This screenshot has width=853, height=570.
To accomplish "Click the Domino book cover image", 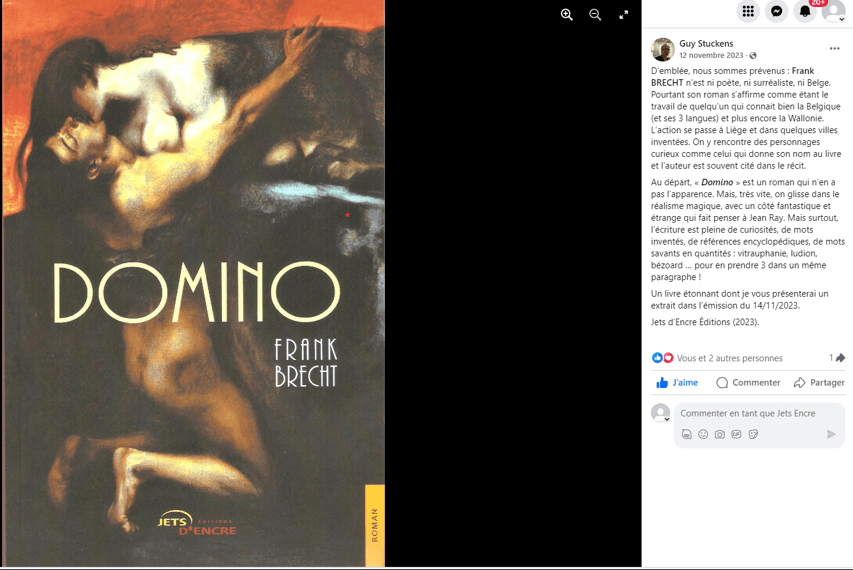I will (194, 283).
